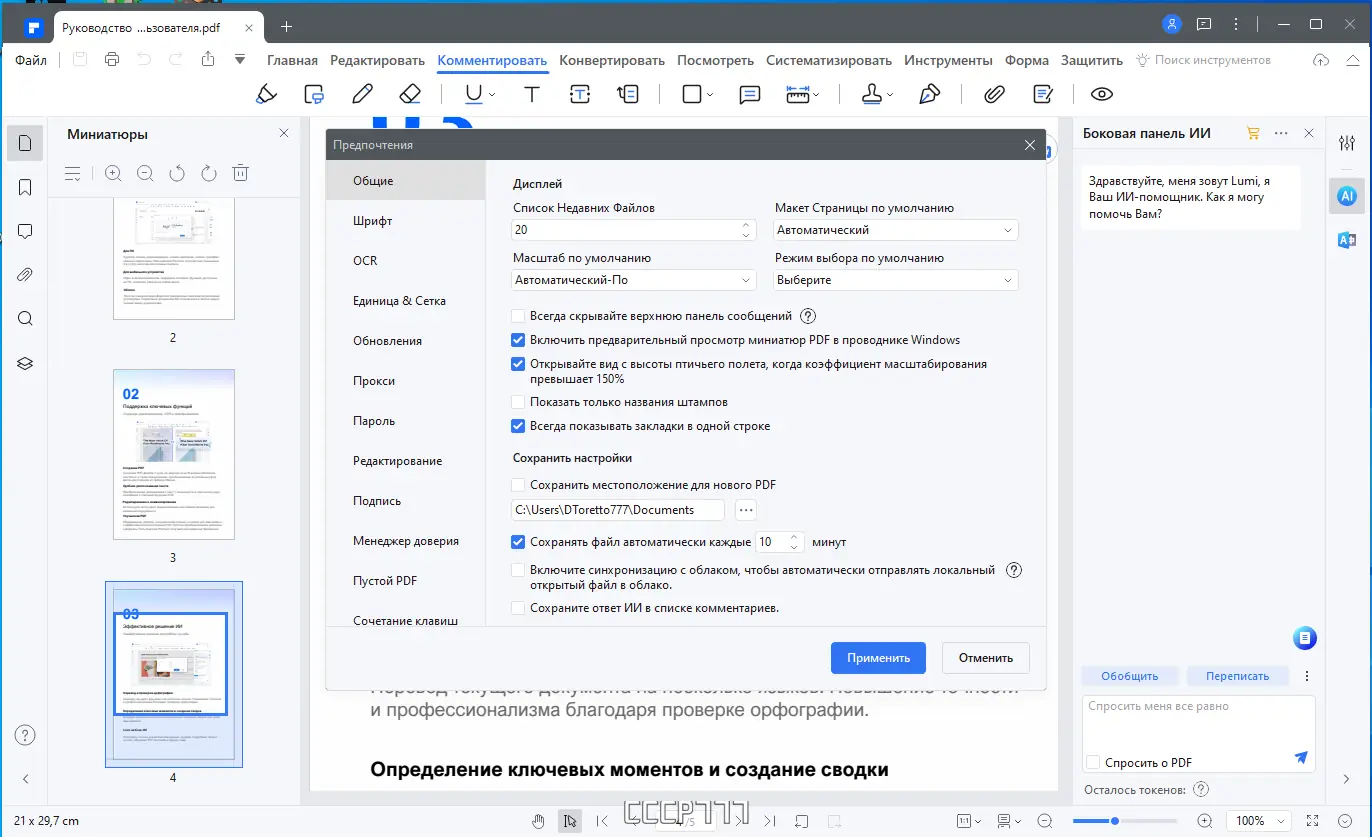The height and width of the screenshot is (837, 1372).
Task: Open the Lumi AI assistant sidebar icon
Action: pyautogui.click(x=1347, y=196)
